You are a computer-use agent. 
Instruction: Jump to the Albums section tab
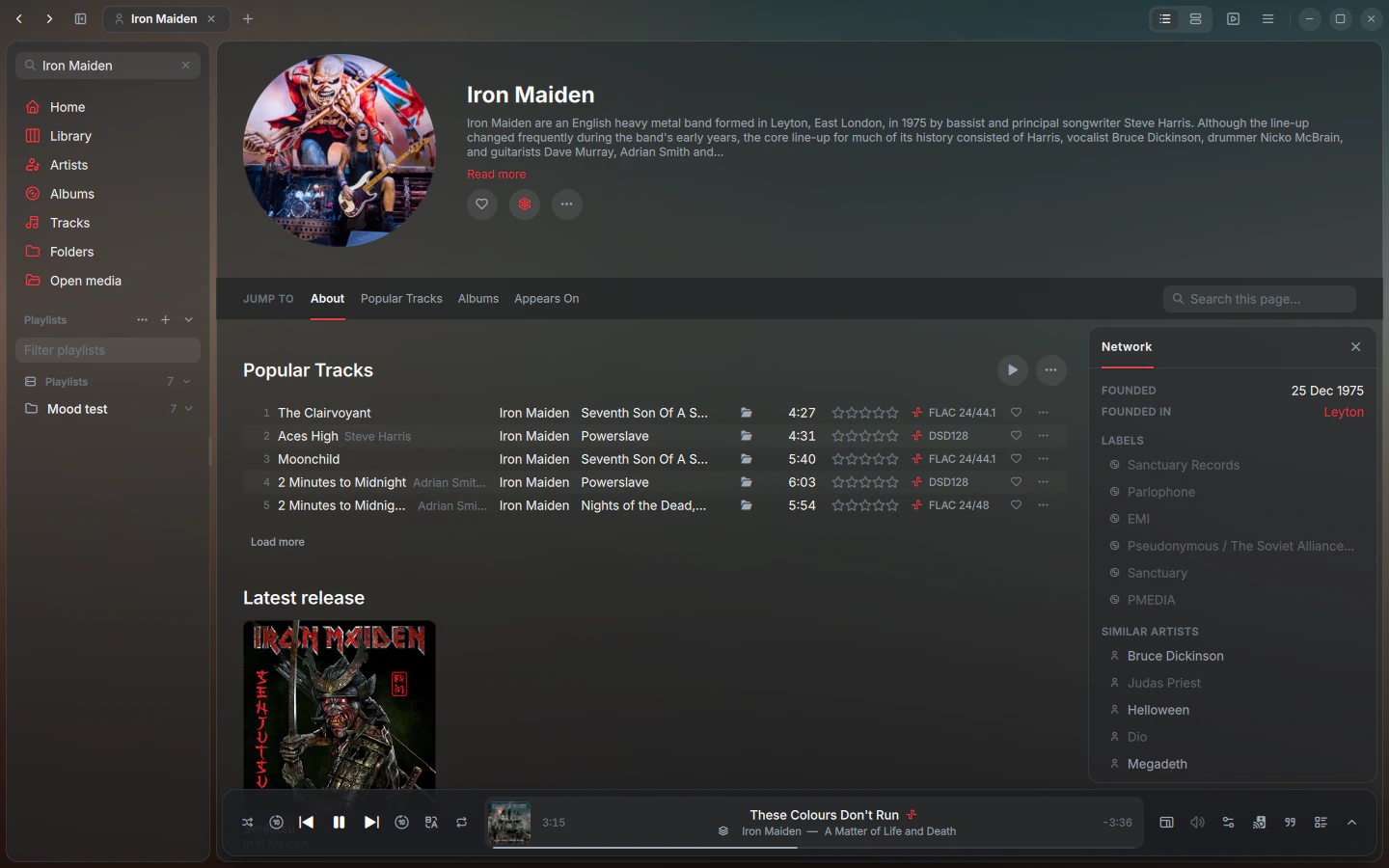pos(478,299)
